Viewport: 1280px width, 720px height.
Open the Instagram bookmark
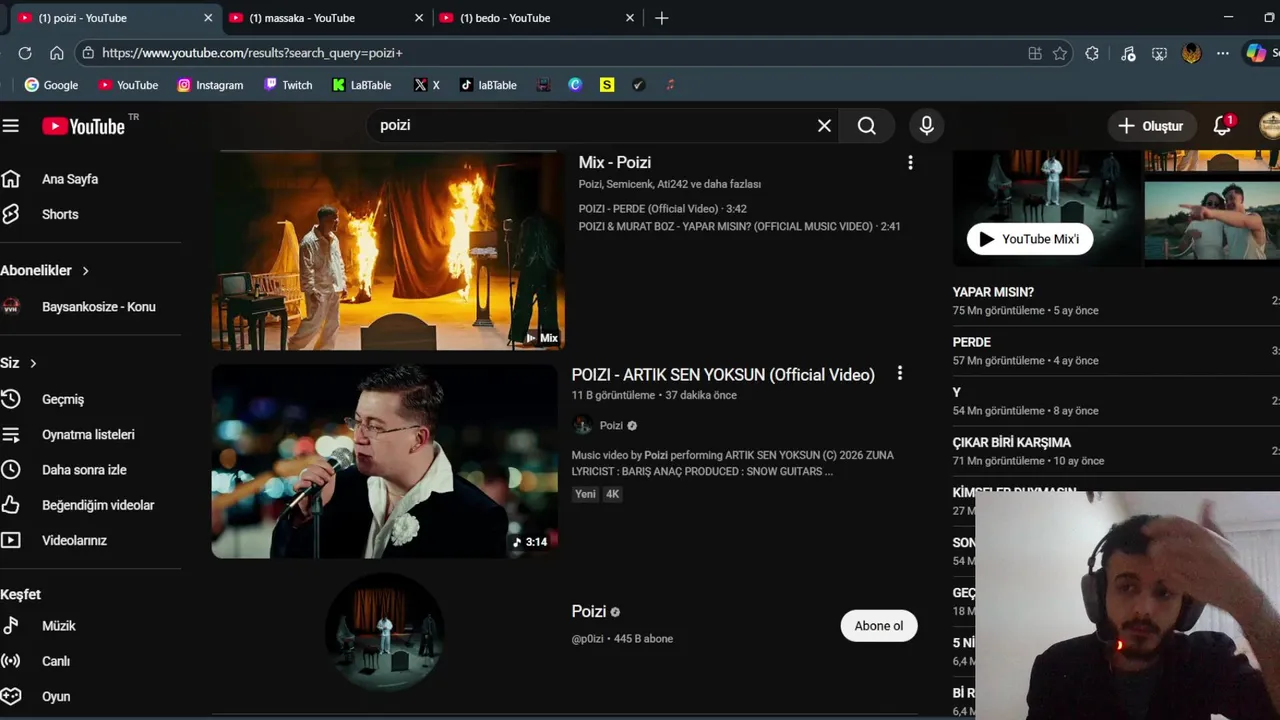(210, 85)
